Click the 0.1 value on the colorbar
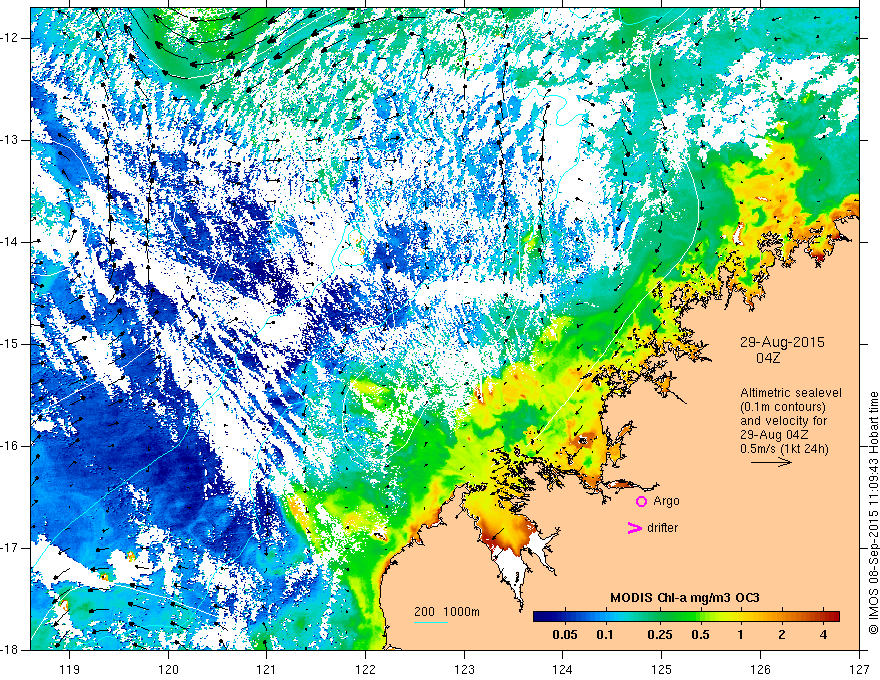This screenshot has height=680, width=880. pos(604,635)
